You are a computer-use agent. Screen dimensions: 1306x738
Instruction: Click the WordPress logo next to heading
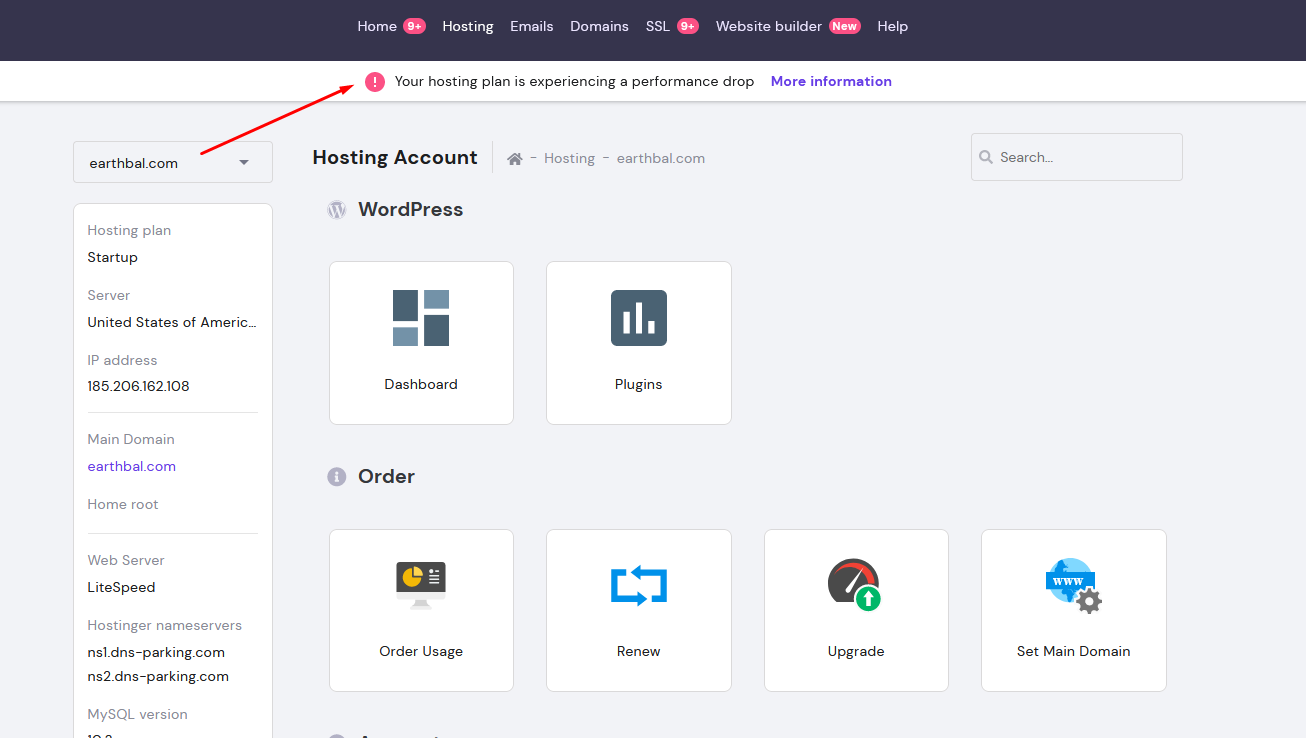tap(337, 210)
